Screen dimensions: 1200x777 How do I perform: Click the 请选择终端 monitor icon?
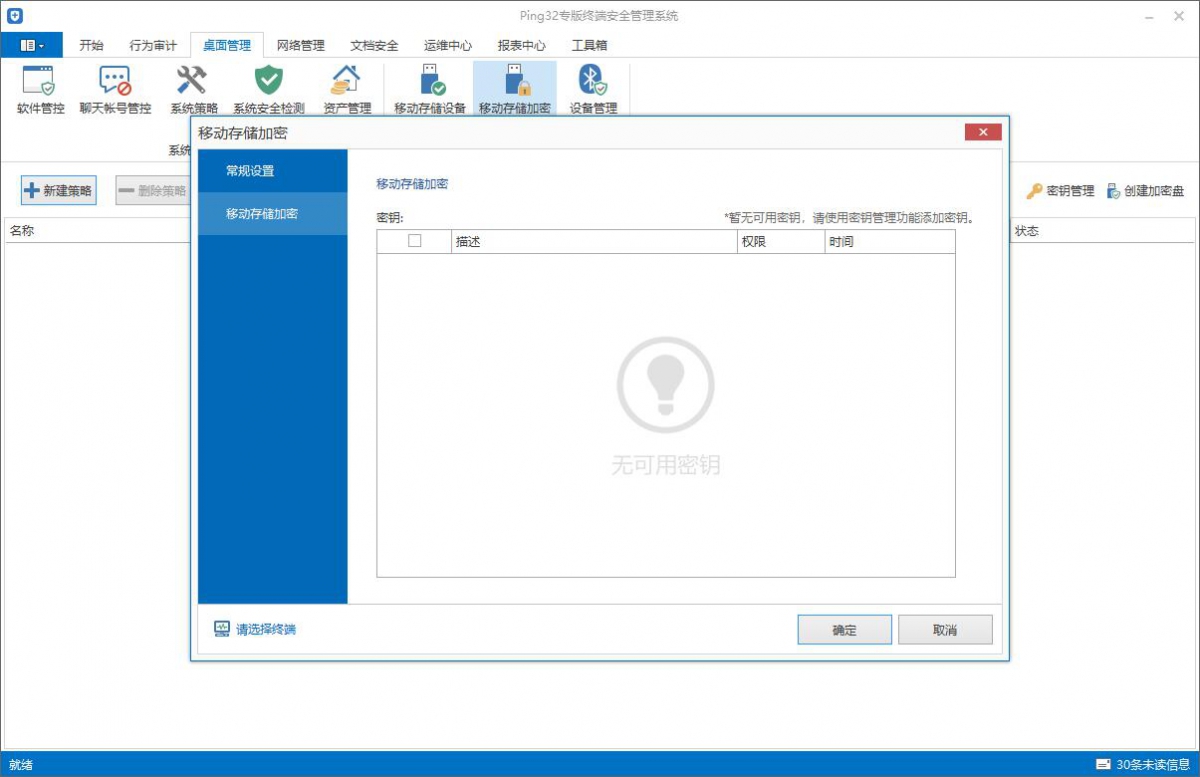(x=222, y=629)
